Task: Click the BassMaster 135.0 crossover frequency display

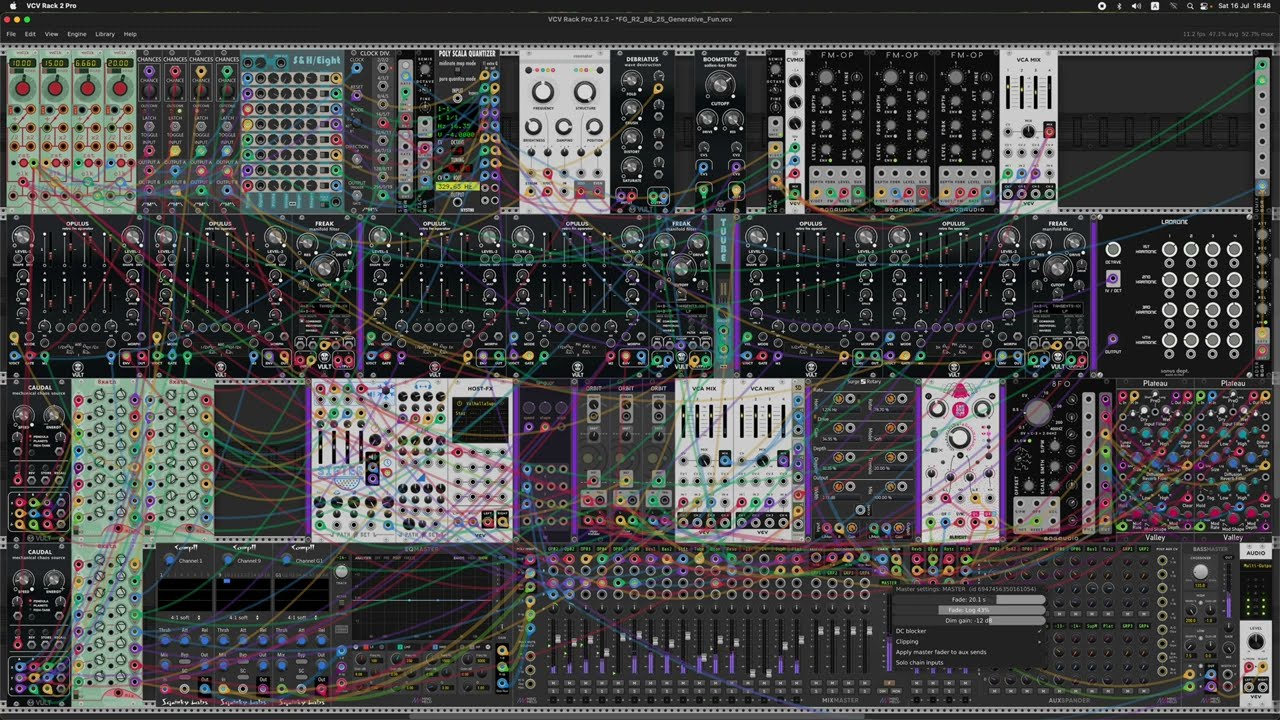Action: coord(1201,586)
